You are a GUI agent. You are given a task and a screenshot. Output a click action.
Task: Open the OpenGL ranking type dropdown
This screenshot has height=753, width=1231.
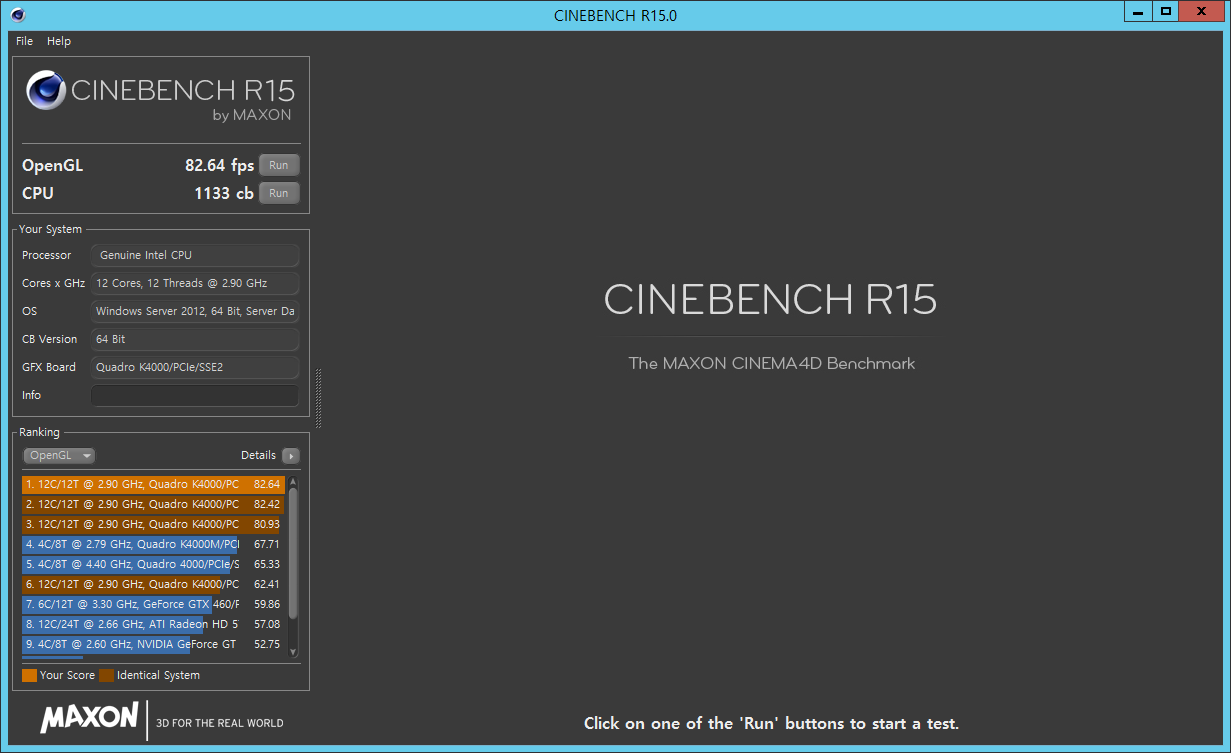60,455
